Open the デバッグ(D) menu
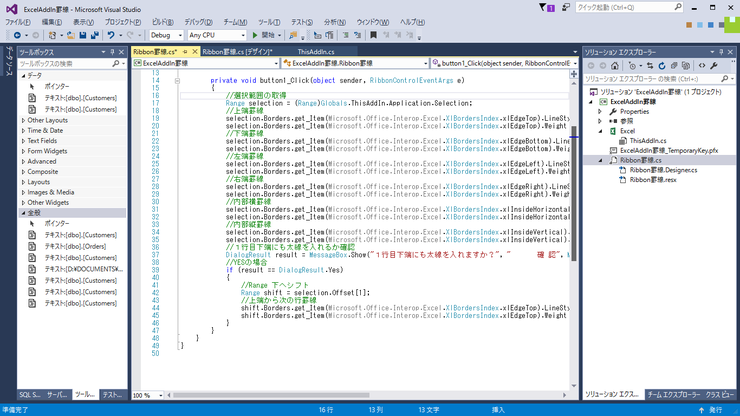This screenshot has width=740, height=416. click(x=199, y=22)
